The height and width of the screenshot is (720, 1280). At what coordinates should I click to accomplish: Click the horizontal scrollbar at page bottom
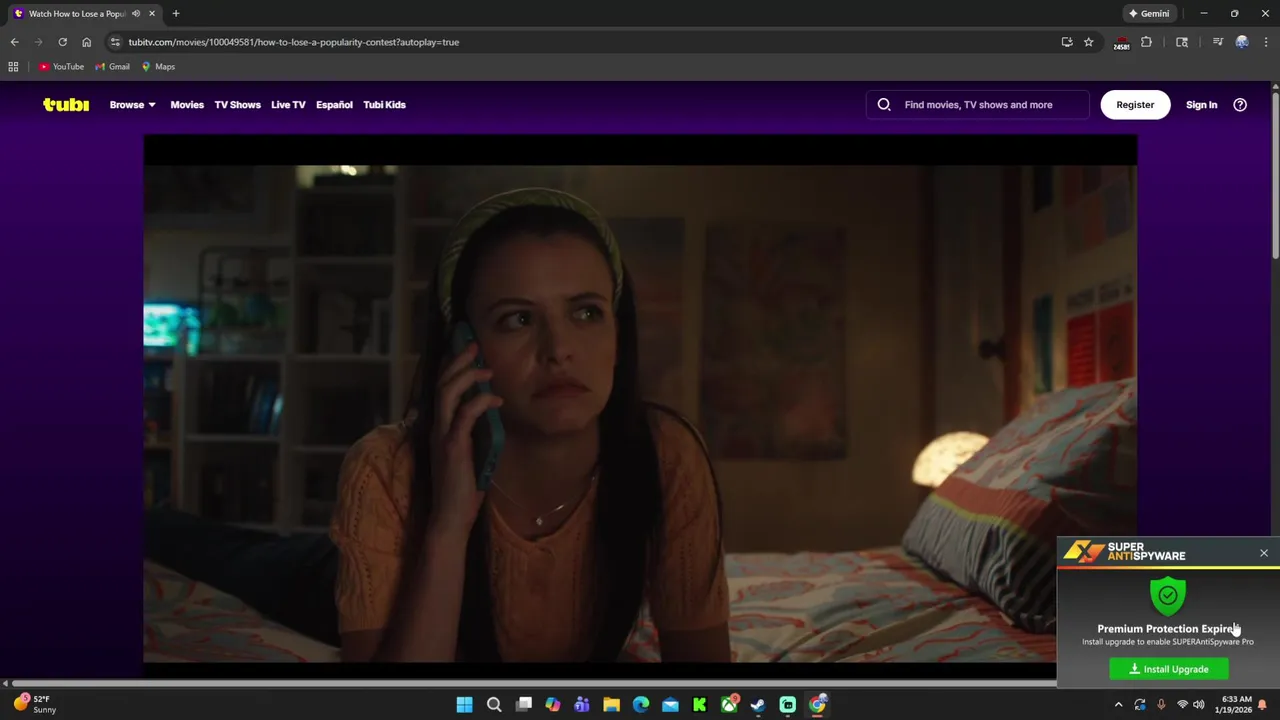534,684
